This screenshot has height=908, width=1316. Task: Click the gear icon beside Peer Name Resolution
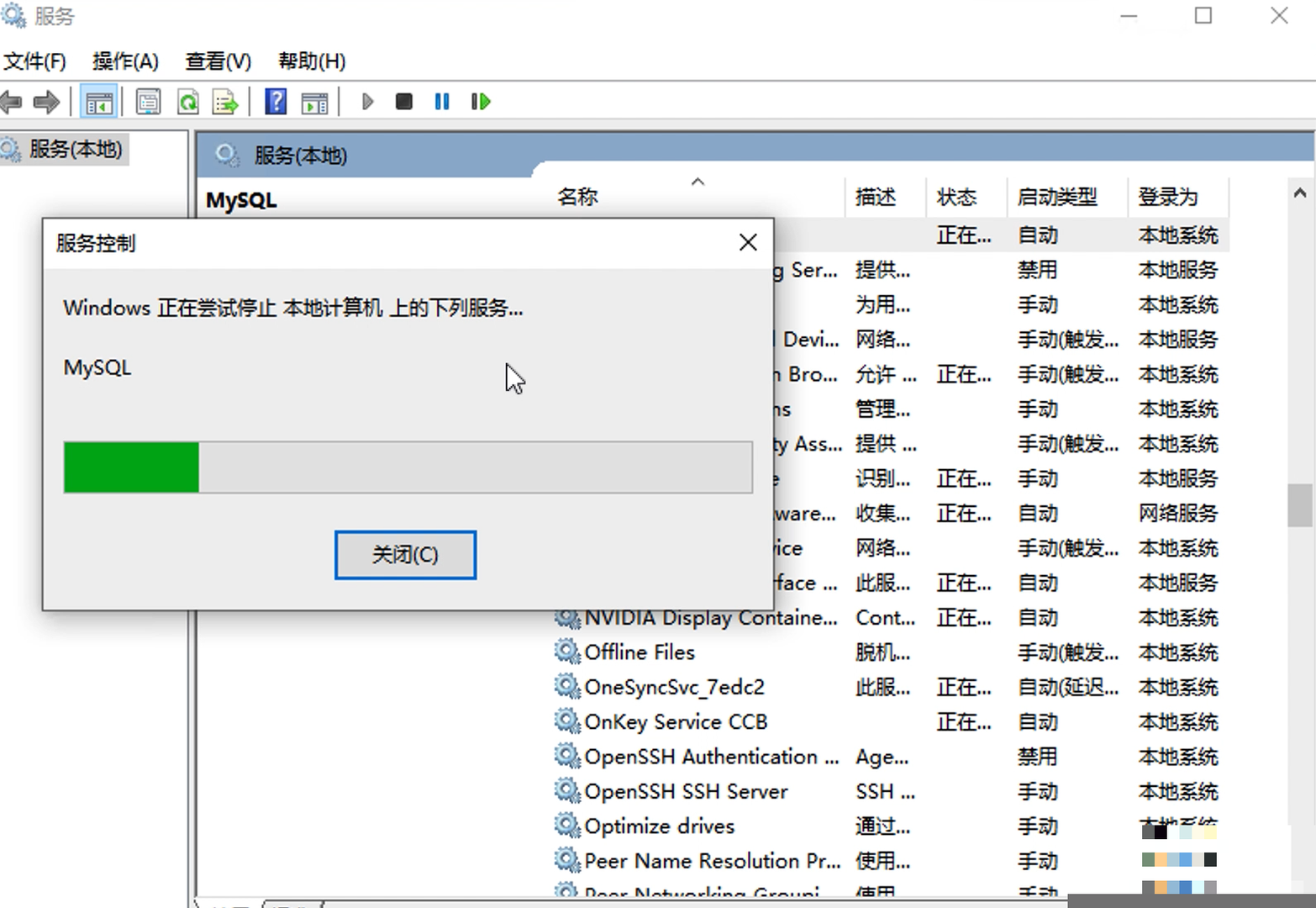[568, 861]
